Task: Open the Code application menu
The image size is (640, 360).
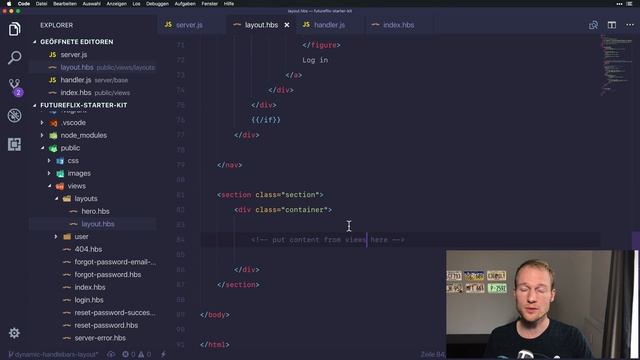Action: click(24, 4)
